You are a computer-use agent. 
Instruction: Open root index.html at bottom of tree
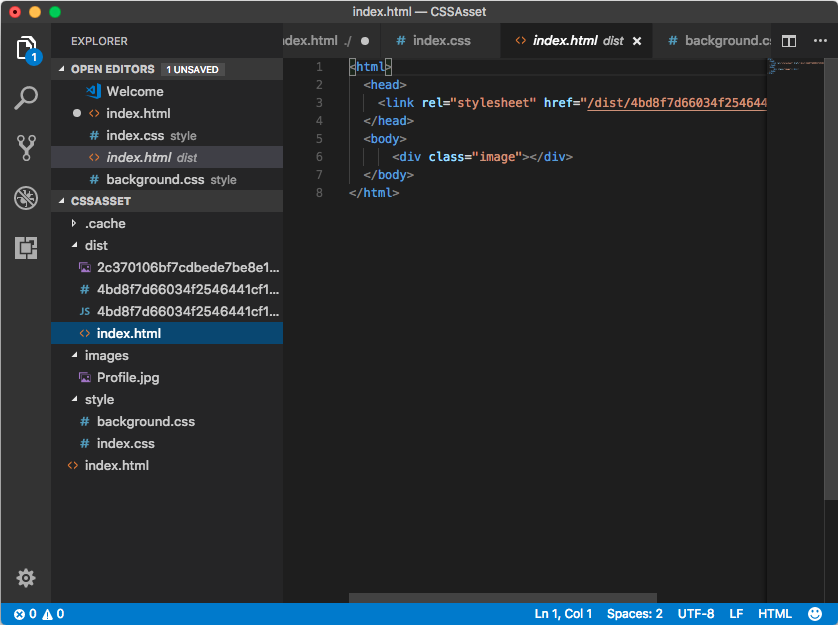pyautogui.click(x=167, y=465)
